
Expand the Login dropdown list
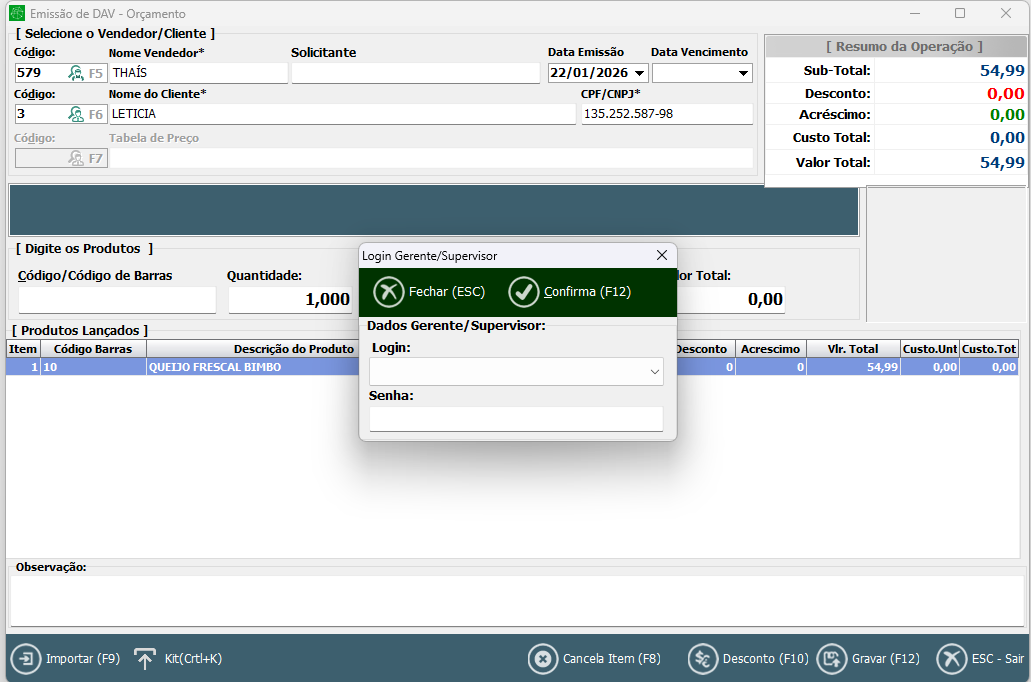pyautogui.click(x=655, y=372)
